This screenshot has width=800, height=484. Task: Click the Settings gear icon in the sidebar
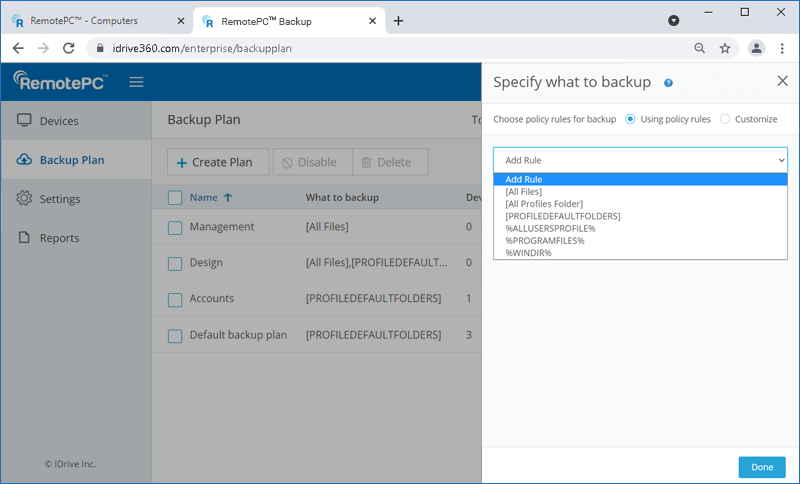click(24, 198)
